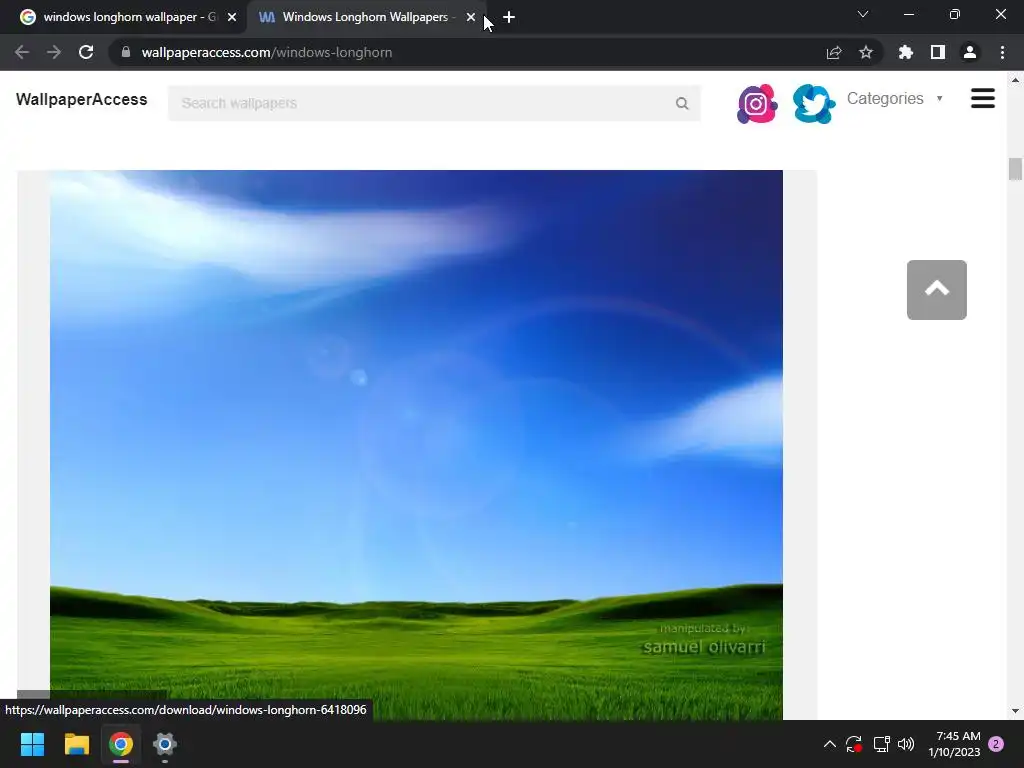This screenshot has width=1024, height=768.
Task: Select the Windows Longhorn Wallpapers tab
Action: click(366, 17)
